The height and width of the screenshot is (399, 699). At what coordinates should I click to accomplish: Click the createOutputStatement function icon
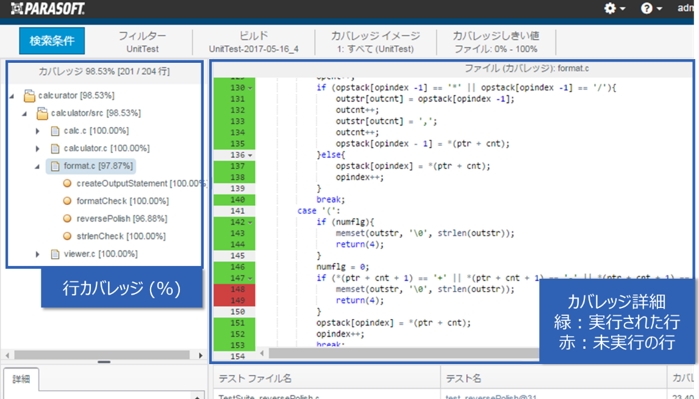[67, 183]
